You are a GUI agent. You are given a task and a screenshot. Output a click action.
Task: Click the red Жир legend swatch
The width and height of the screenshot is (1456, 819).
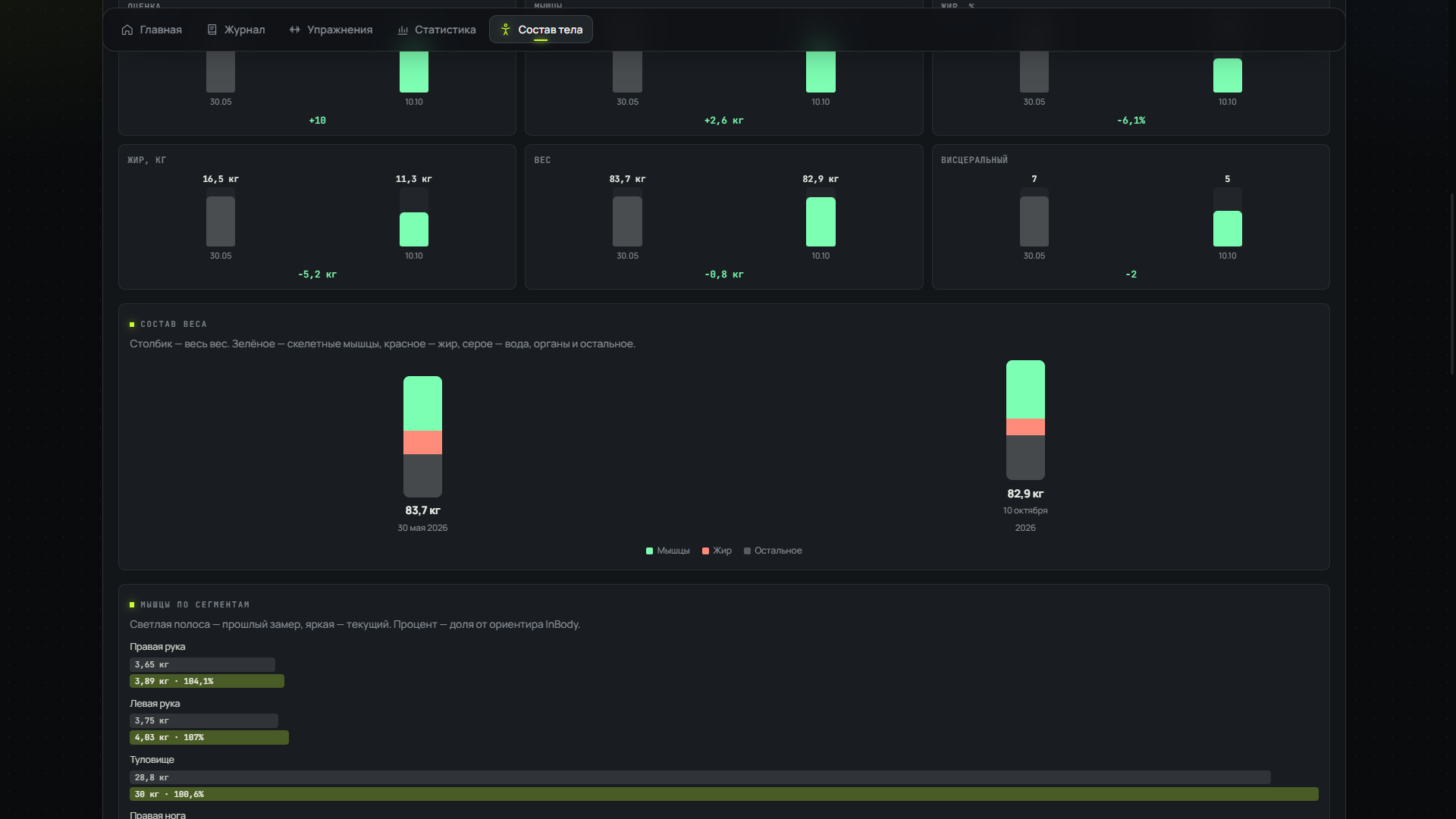(x=705, y=551)
